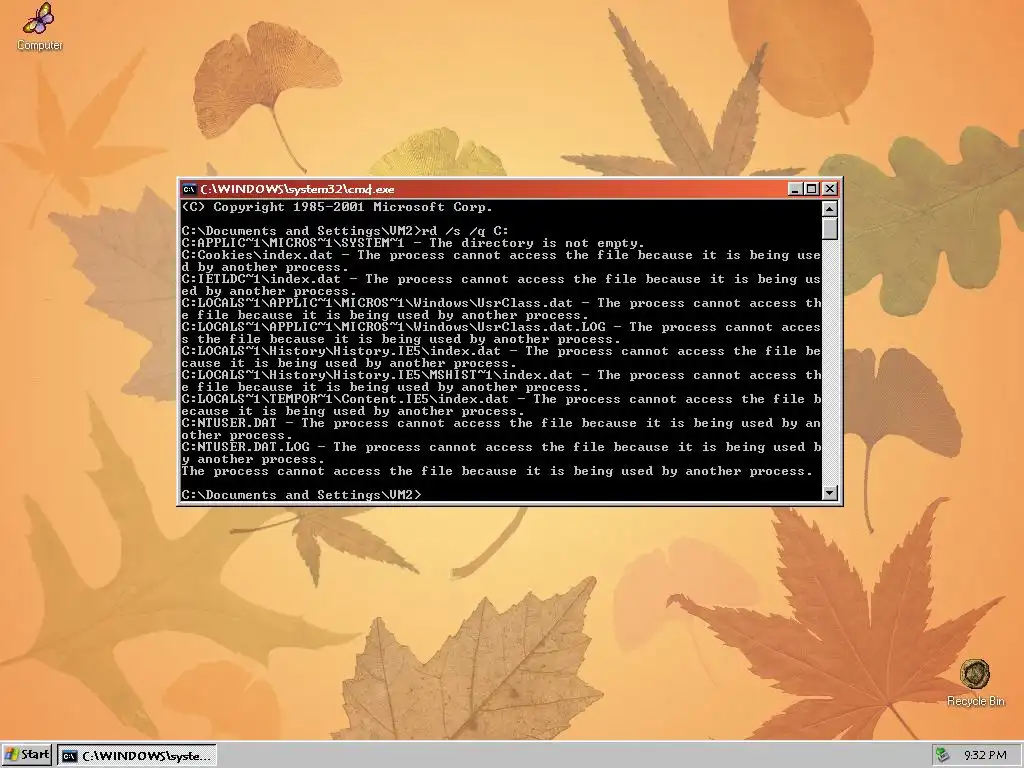This screenshot has height=768, width=1024.
Task: Click the C:NTUSER.DAT.LOG error line
Action: [501, 453]
